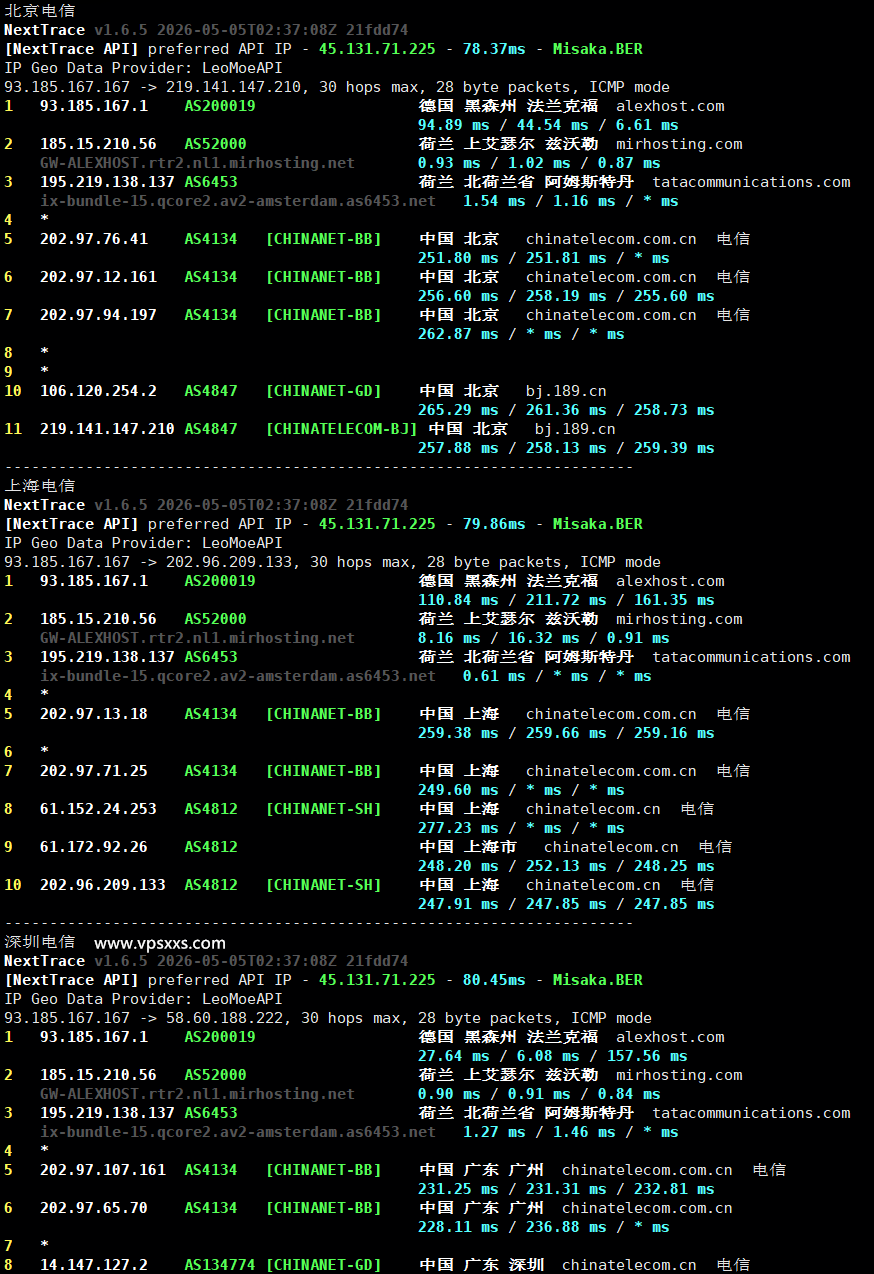Screen dimensions: 874x1274
Task: Select the API latency value 79.86ms
Action: [494, 524]
